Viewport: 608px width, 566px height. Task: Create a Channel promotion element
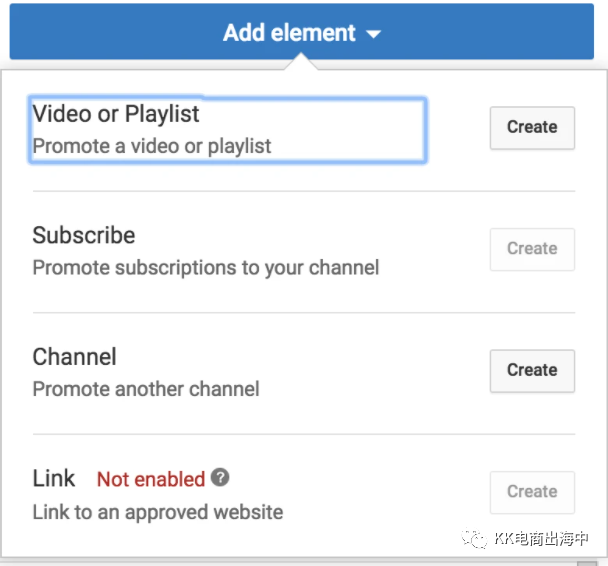click(x=532, y=371)
